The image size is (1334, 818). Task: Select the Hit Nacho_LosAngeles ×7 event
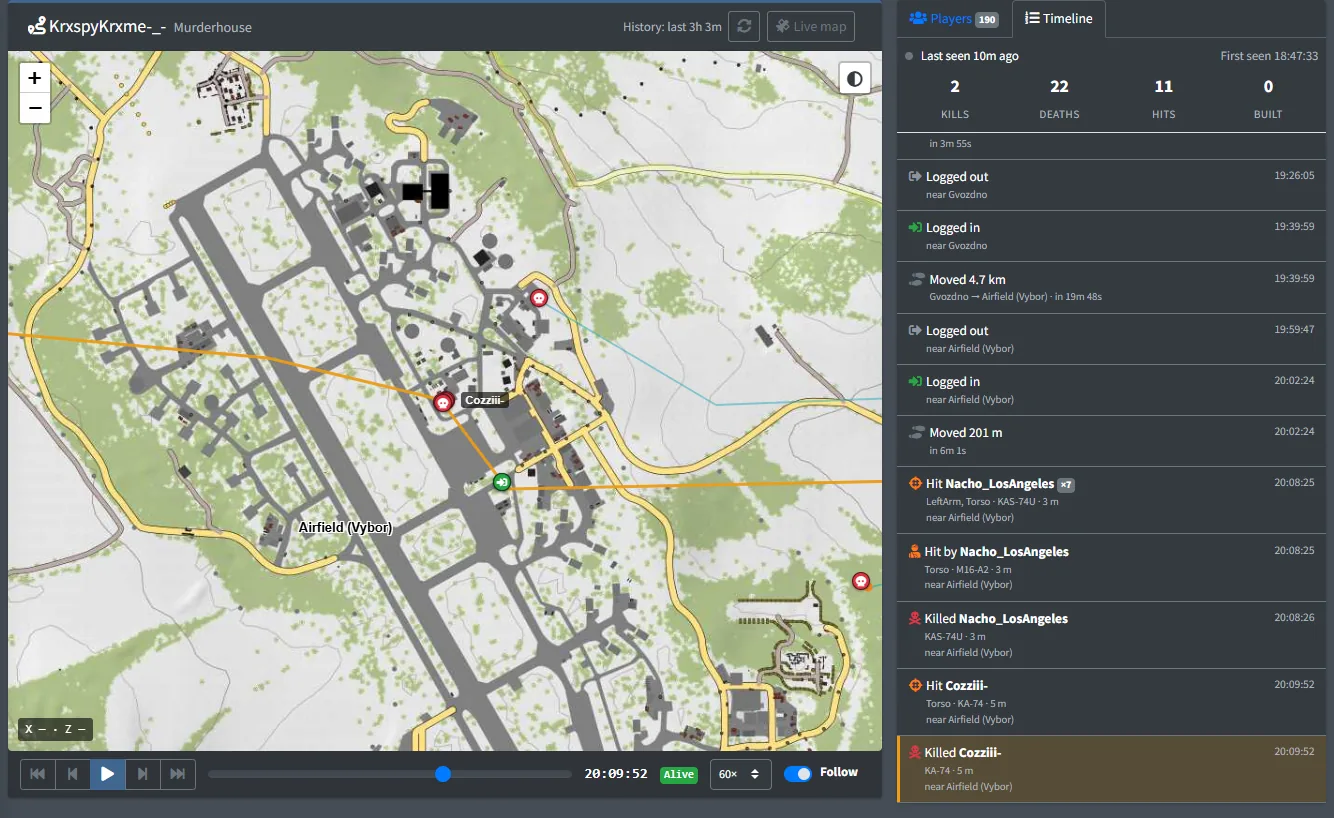pyautogui.click(x=1111, y=500)
